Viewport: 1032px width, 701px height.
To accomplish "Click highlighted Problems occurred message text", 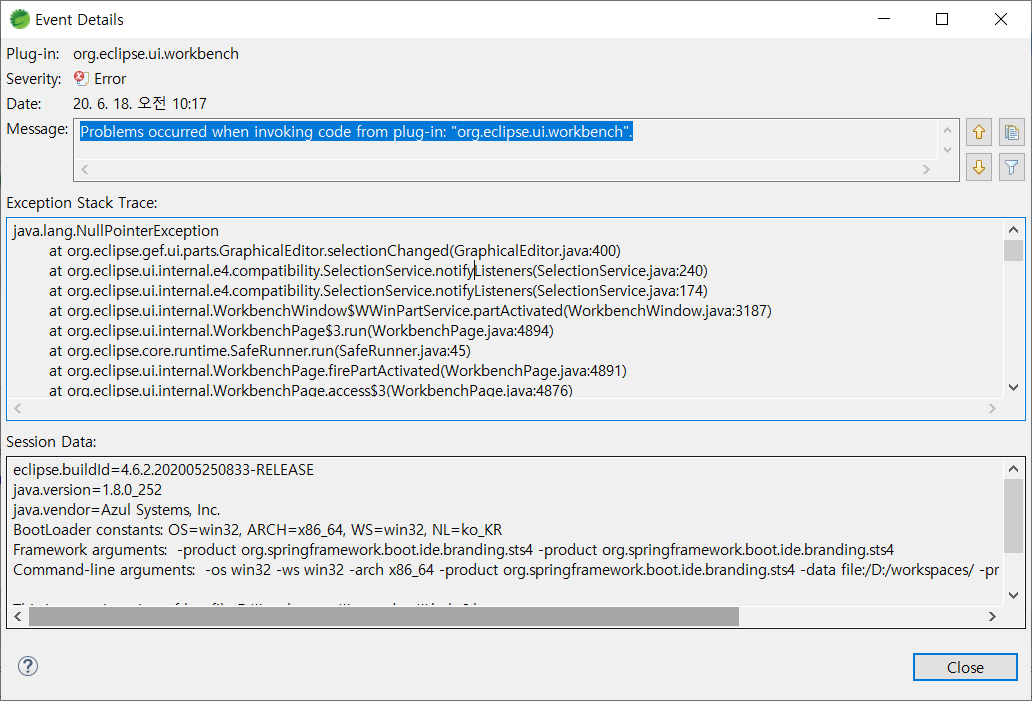I will [356, 132].
